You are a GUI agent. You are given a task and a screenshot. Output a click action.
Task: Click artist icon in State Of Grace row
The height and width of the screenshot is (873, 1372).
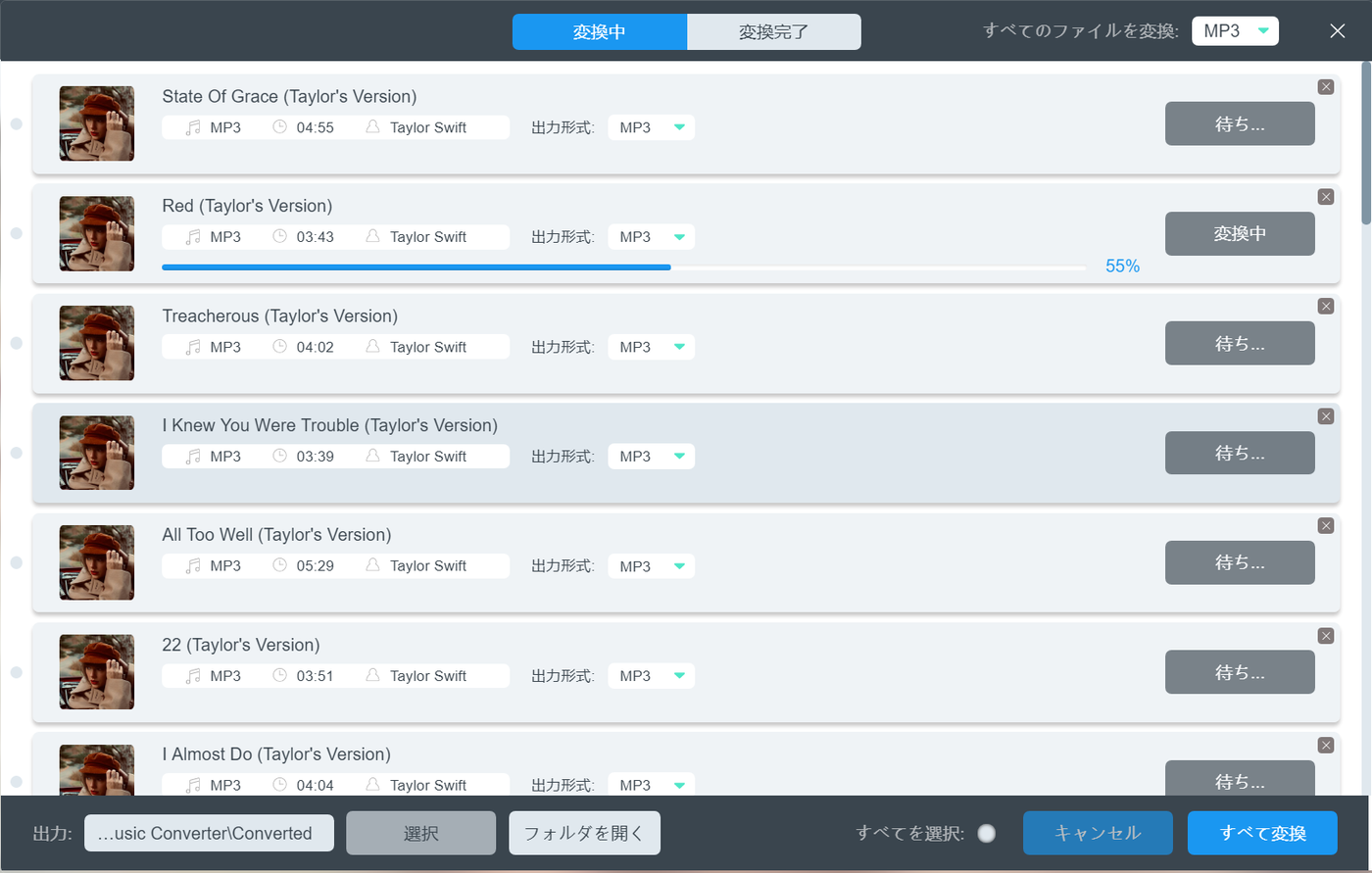372,127
